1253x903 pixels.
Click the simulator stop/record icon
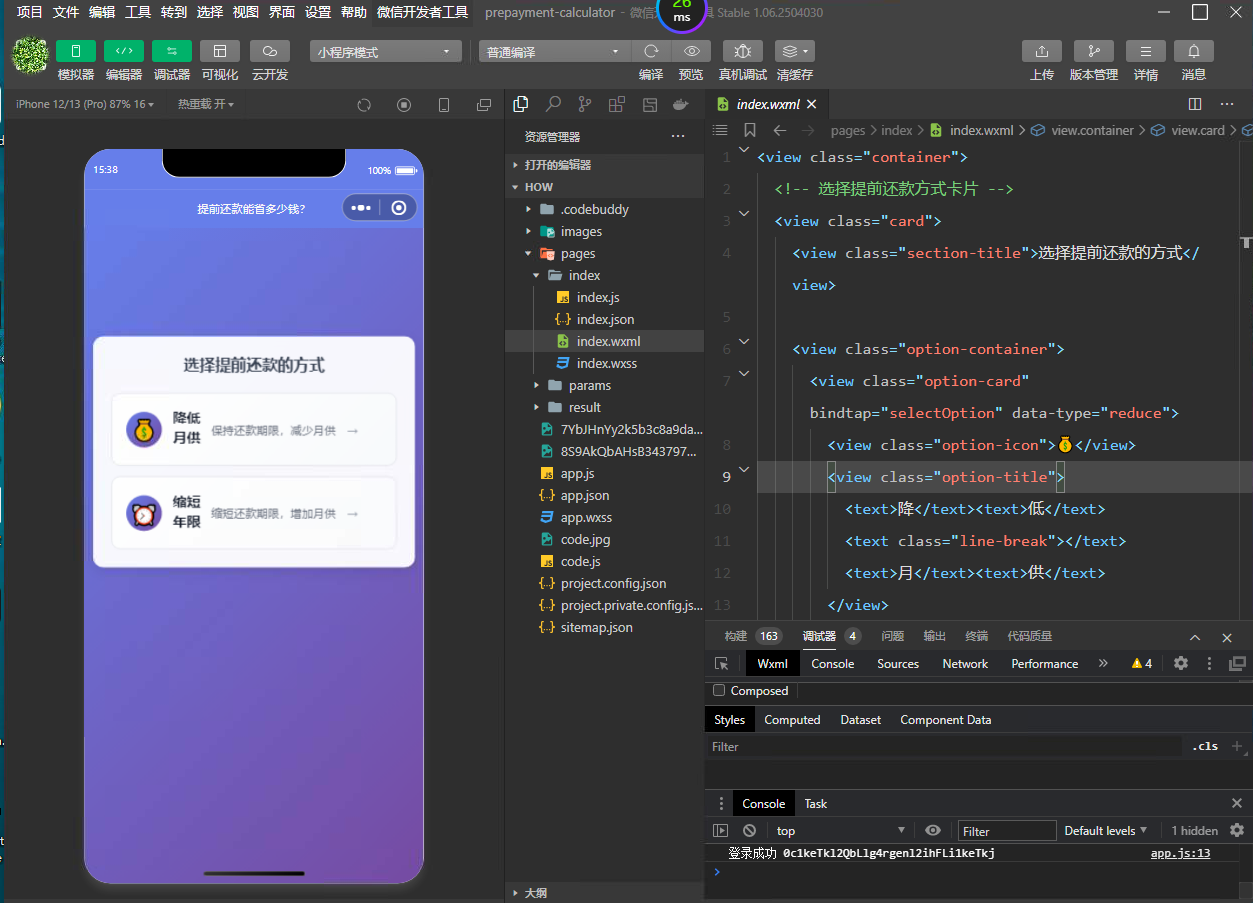tap(404, 105)
